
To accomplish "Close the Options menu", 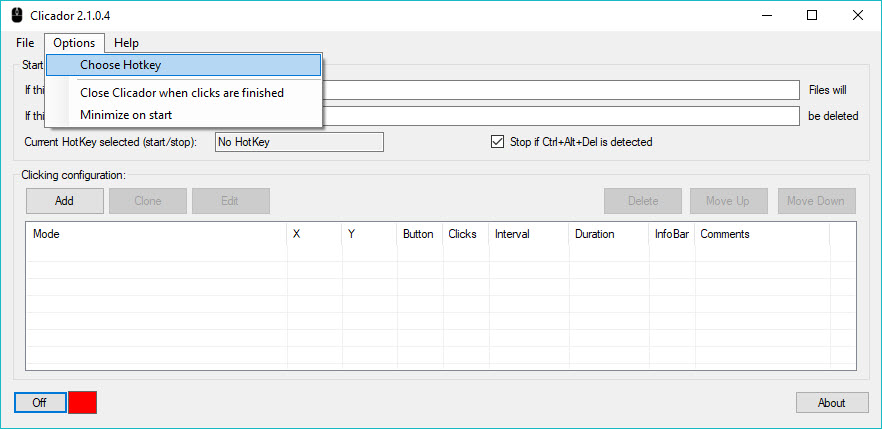I will (74, 43).
